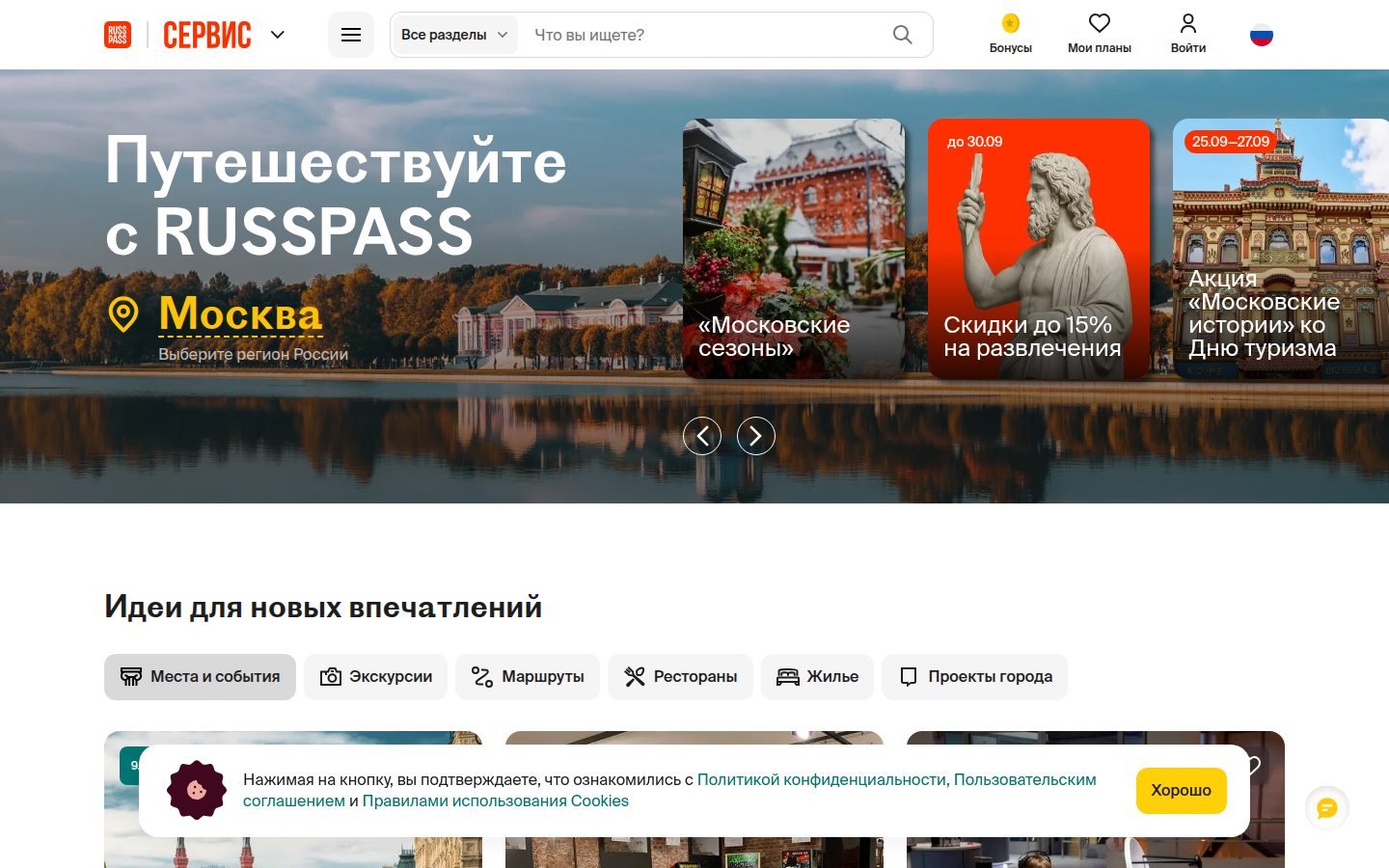Viewport: 1389px width, 868px height.
Task: Expand the chevron next to СЕРВИС
Action: (x=278, y=35)
